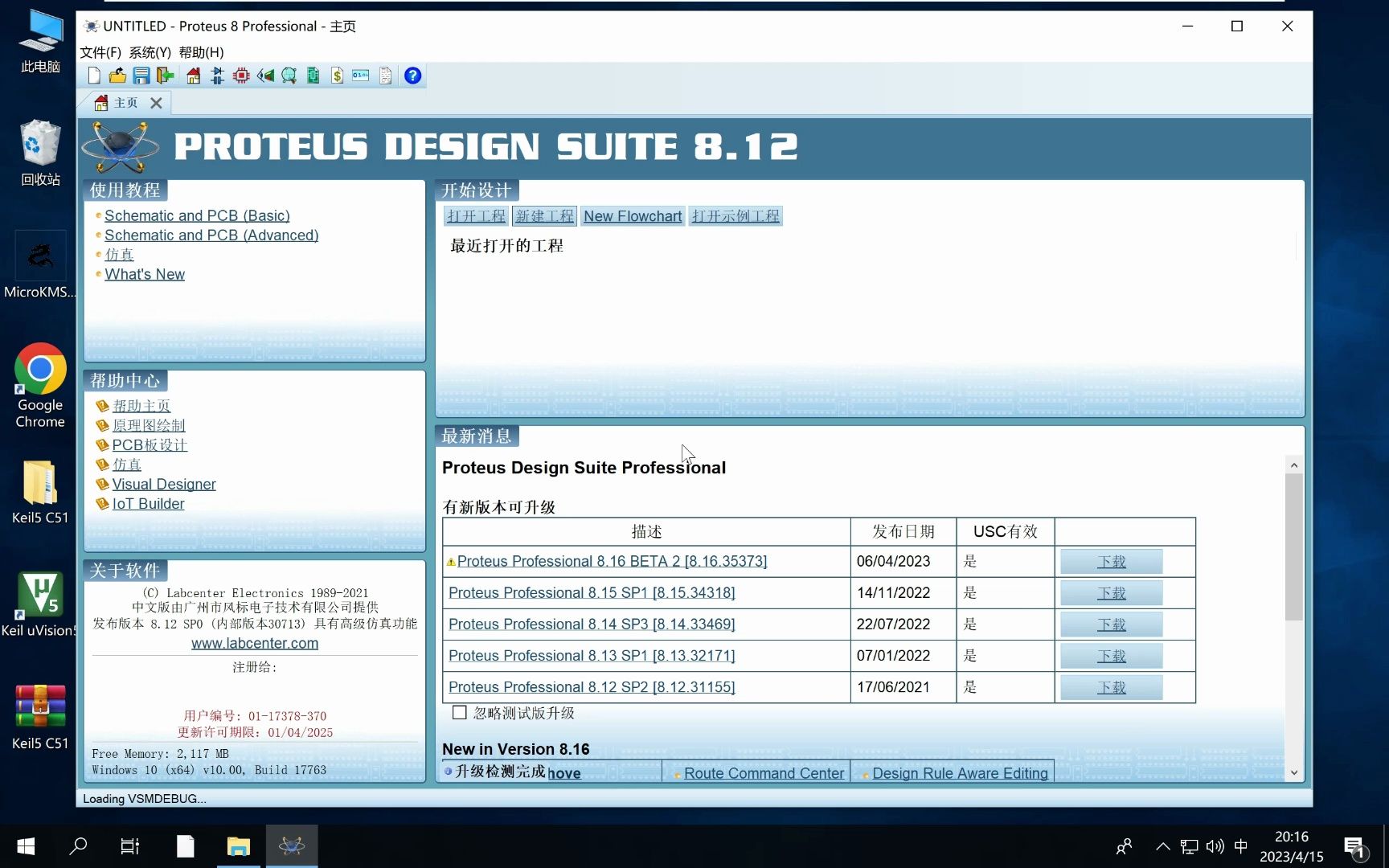The width and height of the screenshot is (1389, 868).
Task: Download the 8.14 SP3 release
Action: coord(1112,624)
